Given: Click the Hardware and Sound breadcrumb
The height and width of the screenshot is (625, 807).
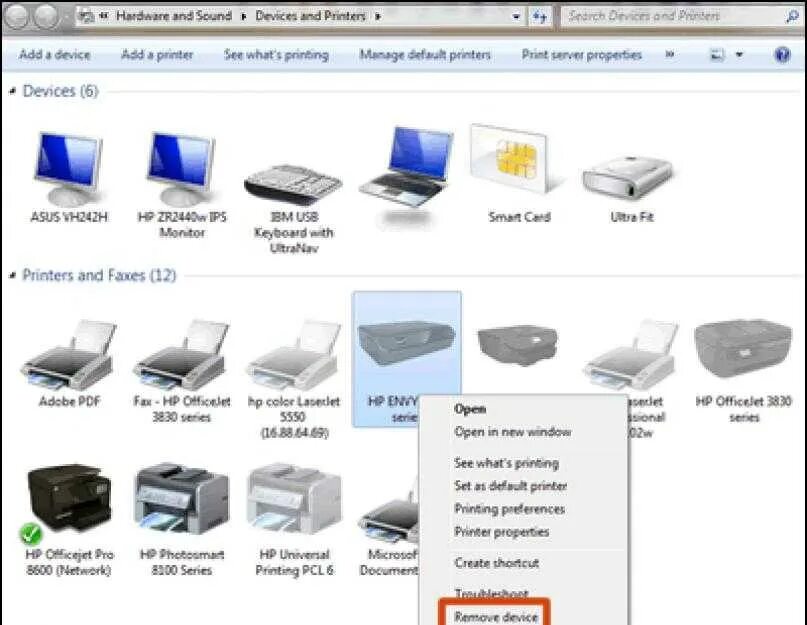Looking at the screenshot, I should [174, 16].
